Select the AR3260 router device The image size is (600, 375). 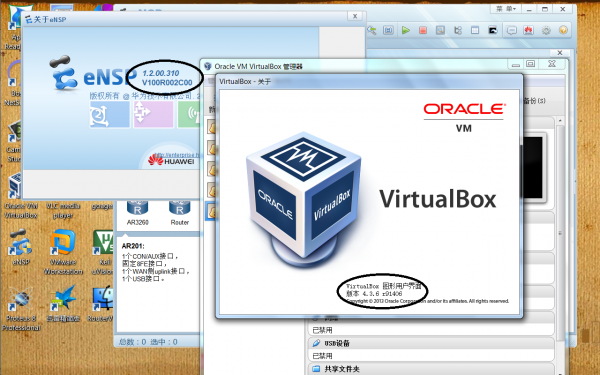click(x=137, y=213)
